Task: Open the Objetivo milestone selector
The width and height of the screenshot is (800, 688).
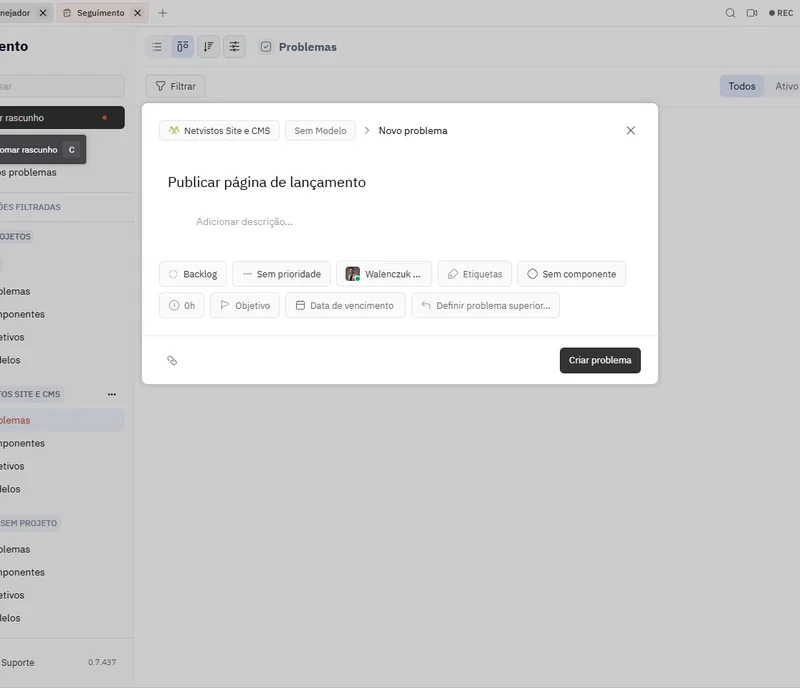Action: click(245, 305)
